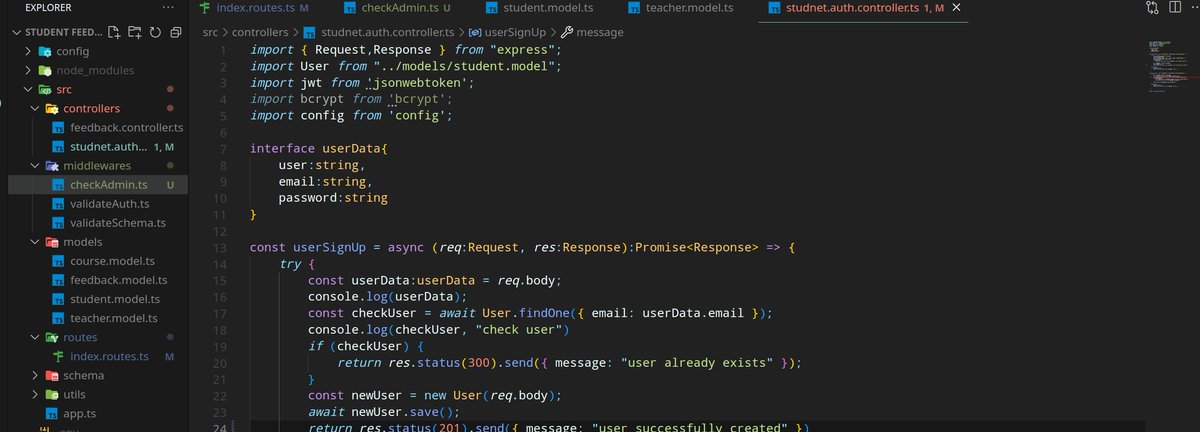
Task: Switch to the teacher.model.ts tab
Action: pyautogui.click(x=691, y=8)
